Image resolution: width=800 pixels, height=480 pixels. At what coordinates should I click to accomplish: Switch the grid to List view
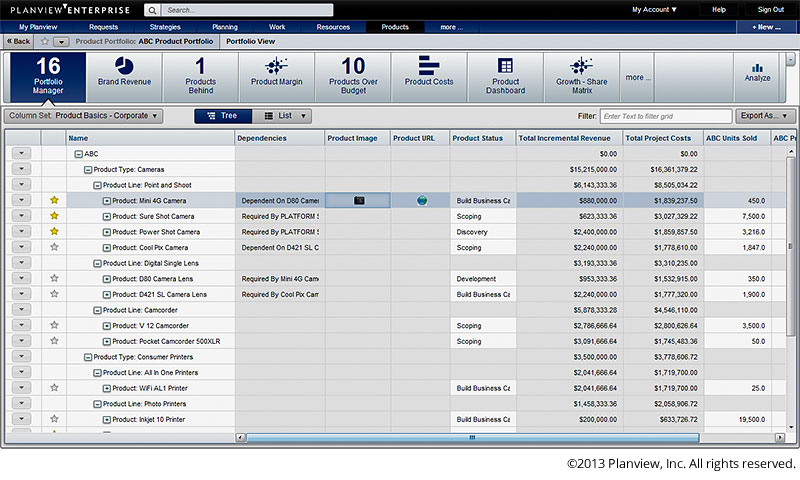coord(281,116)
